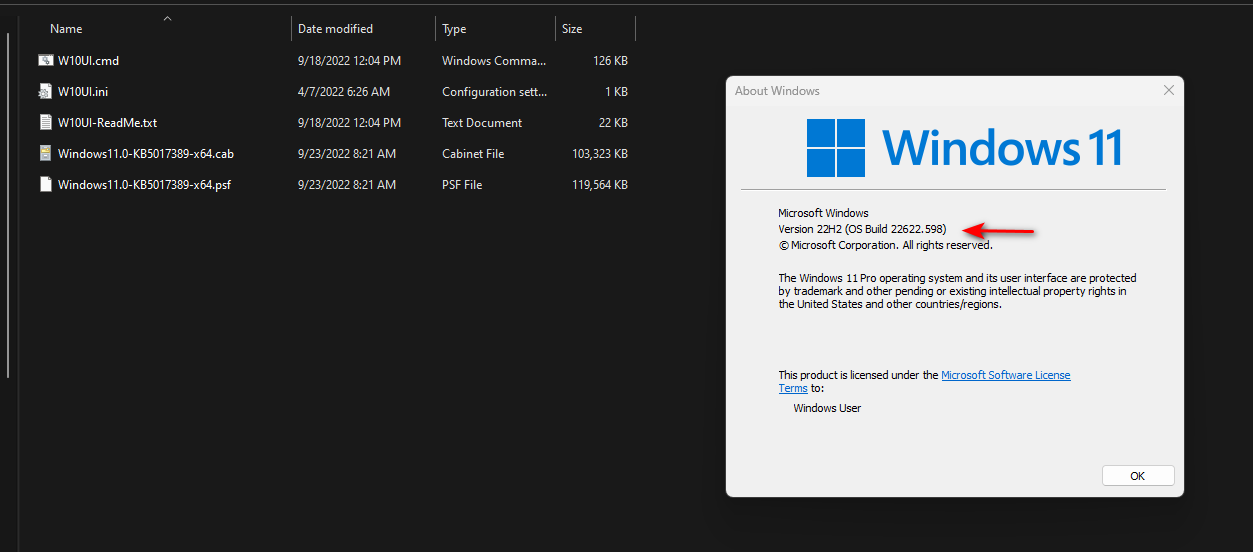This screenshot has height=552, width=1253.
Task: Click the PSF File type cell
Action: (462, 185)
